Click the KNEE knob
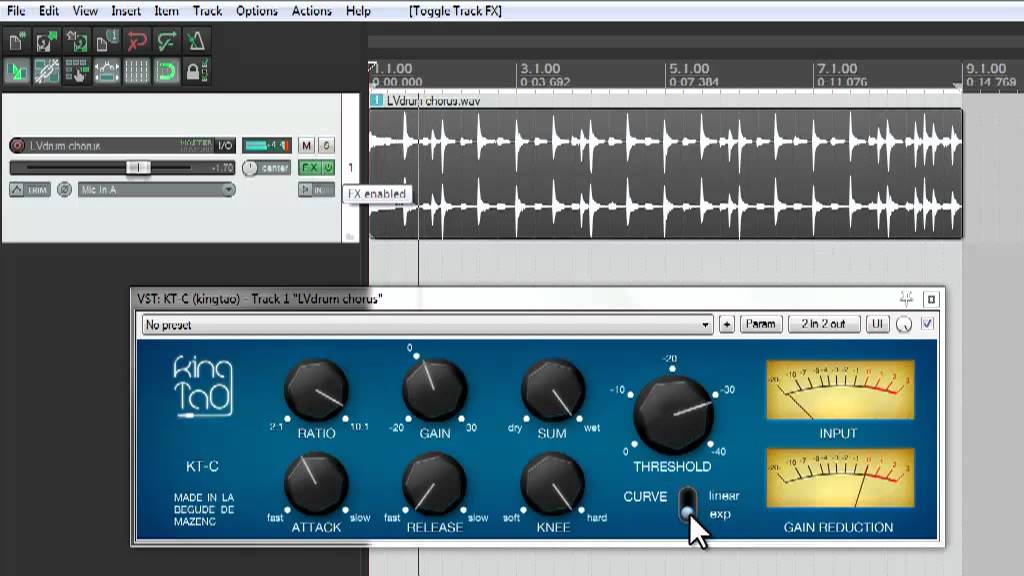Screen dimensions: 1024x576 pyautogui.click(x=552, y=485)
